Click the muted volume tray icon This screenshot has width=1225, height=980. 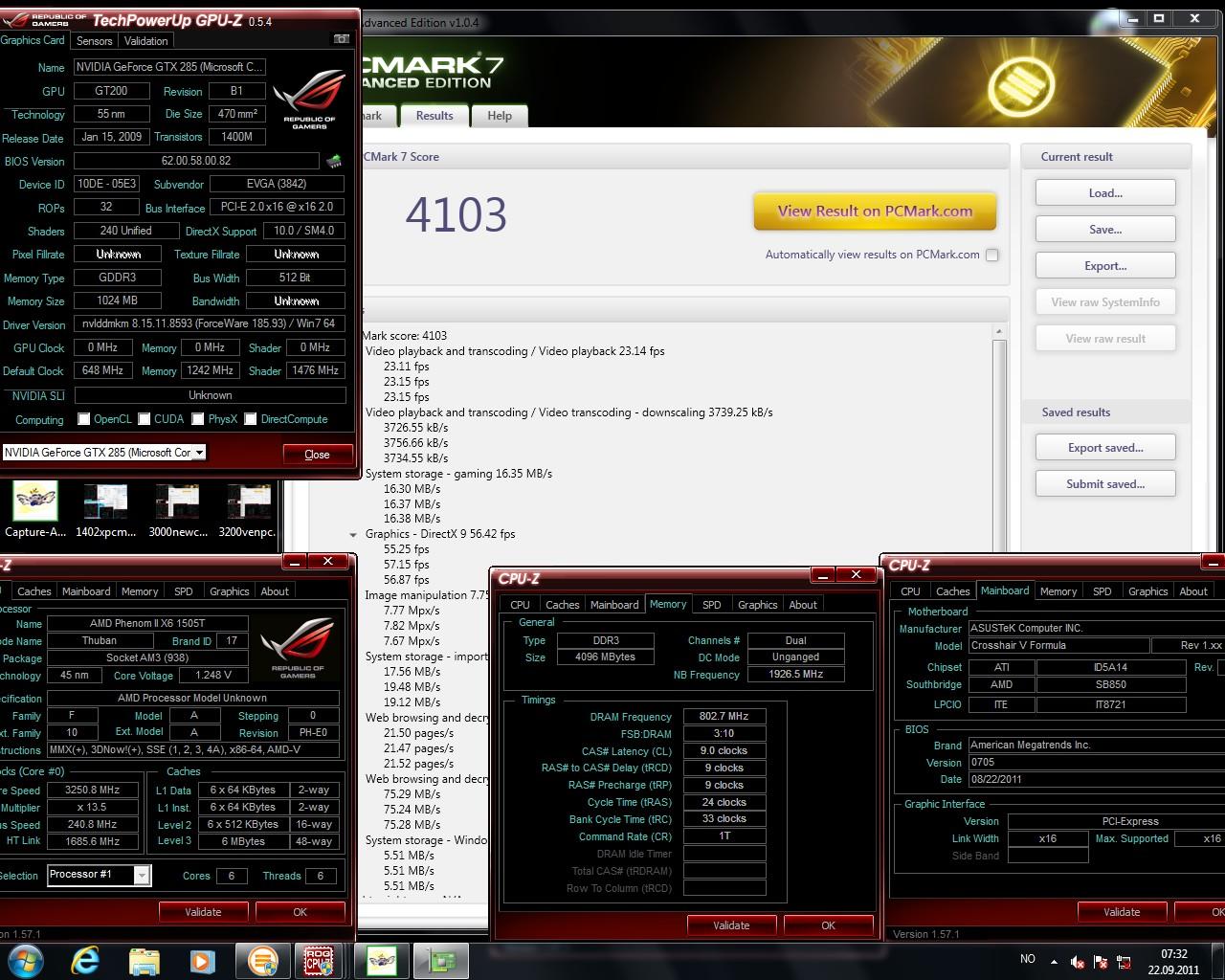point(1078,962)
